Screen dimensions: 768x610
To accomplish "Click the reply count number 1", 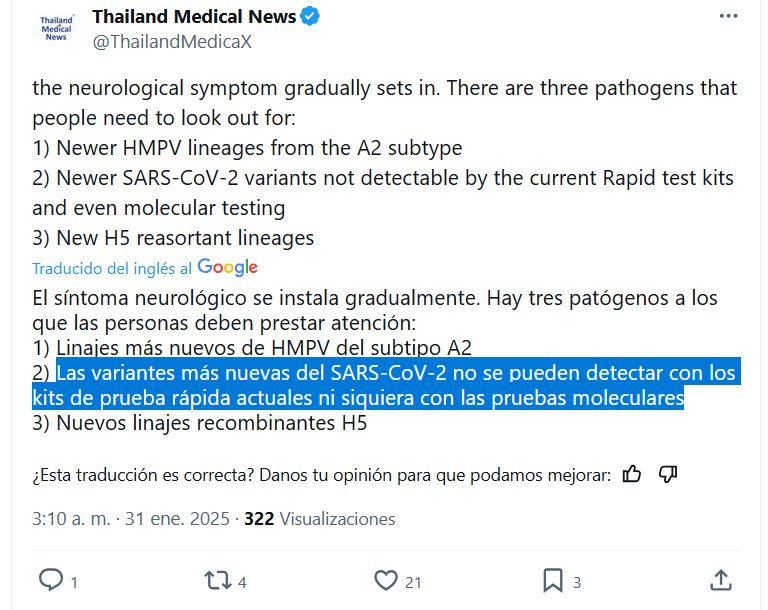I will [x=75, y=581].
